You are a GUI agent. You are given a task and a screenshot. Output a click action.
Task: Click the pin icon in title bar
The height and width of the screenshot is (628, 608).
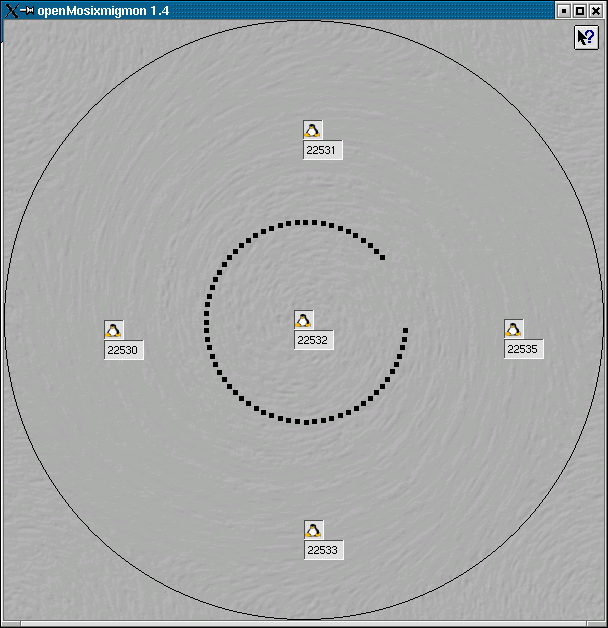[27, 10]
